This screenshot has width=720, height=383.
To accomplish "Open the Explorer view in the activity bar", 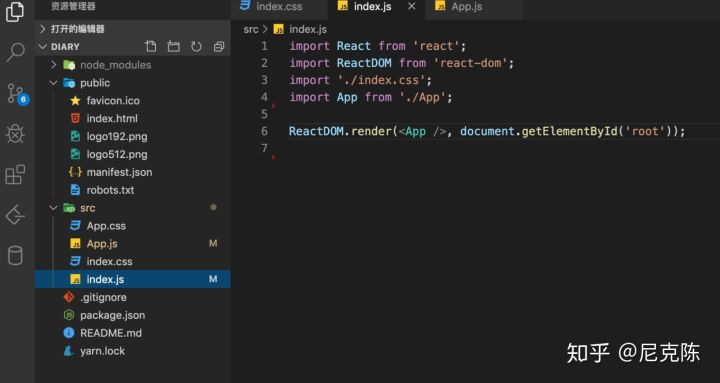I will 15,12.
